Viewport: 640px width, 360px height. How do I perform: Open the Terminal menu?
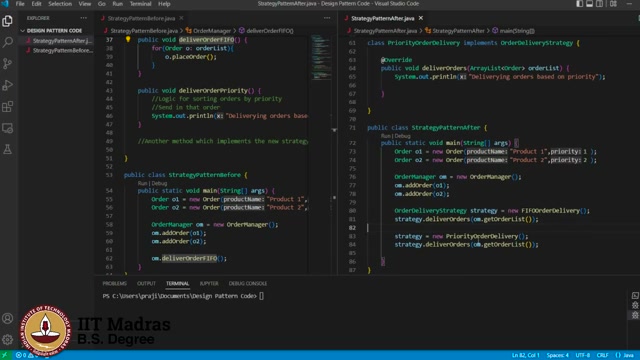[x=140, y=4]
